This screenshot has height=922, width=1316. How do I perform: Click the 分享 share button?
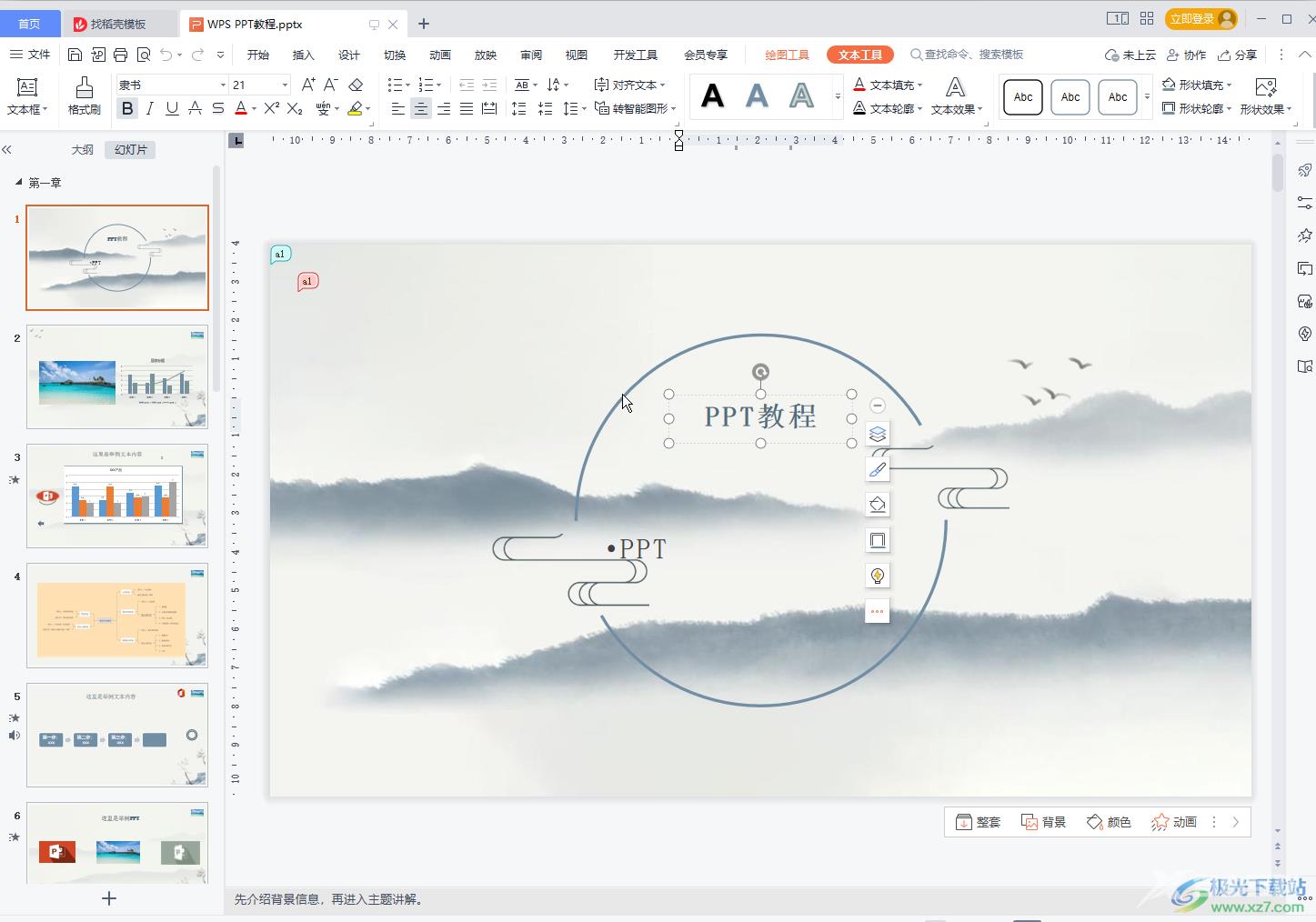[x=1238, y=55]
